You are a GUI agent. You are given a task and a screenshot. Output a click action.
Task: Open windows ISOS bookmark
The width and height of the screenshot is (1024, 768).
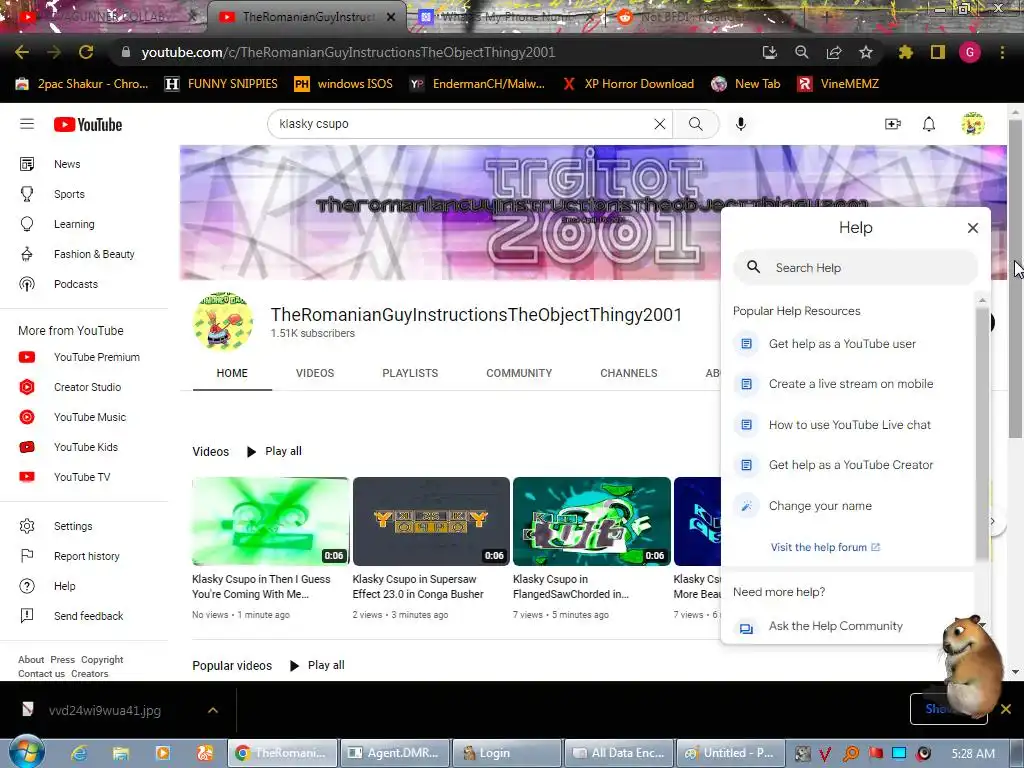344,84
